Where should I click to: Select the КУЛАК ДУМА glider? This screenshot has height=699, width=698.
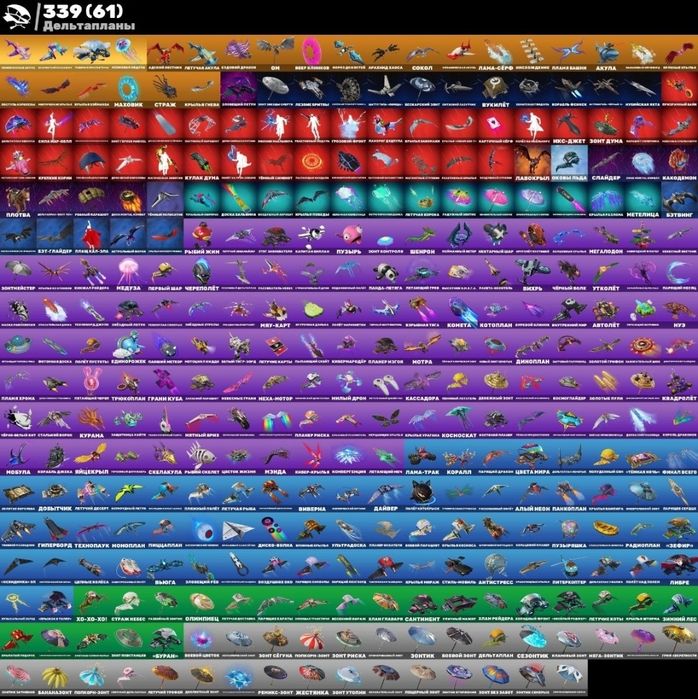coord(202,163)
